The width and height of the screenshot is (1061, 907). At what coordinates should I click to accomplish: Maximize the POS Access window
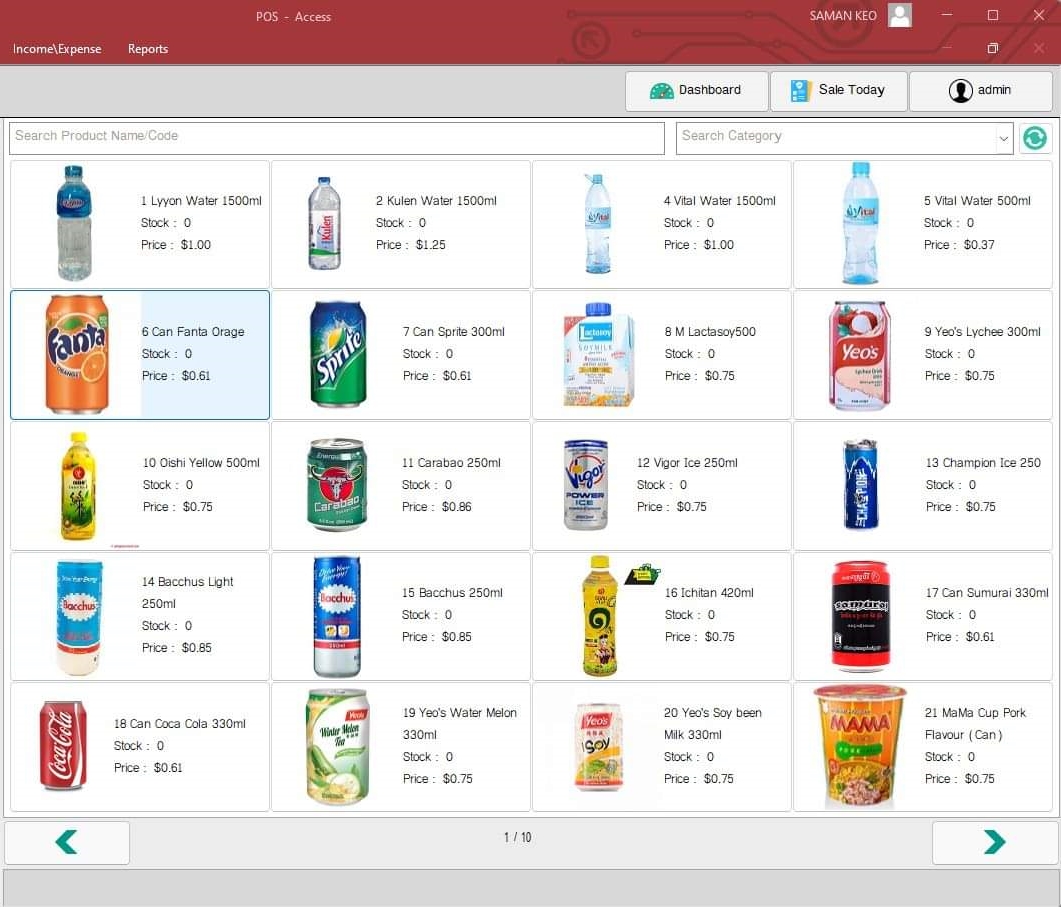coord(993,15)
